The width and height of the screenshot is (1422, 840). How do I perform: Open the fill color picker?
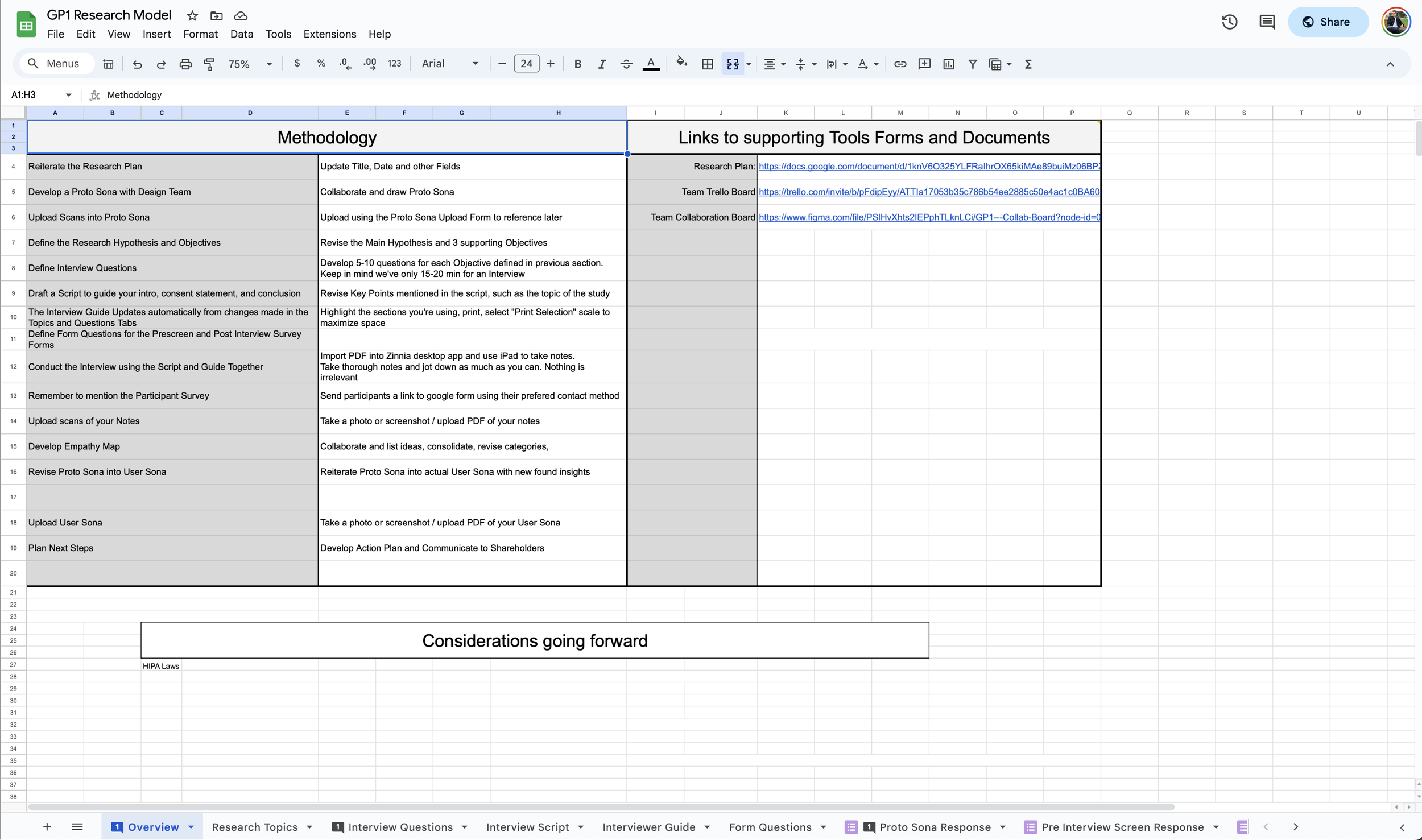tap(681, 64)
